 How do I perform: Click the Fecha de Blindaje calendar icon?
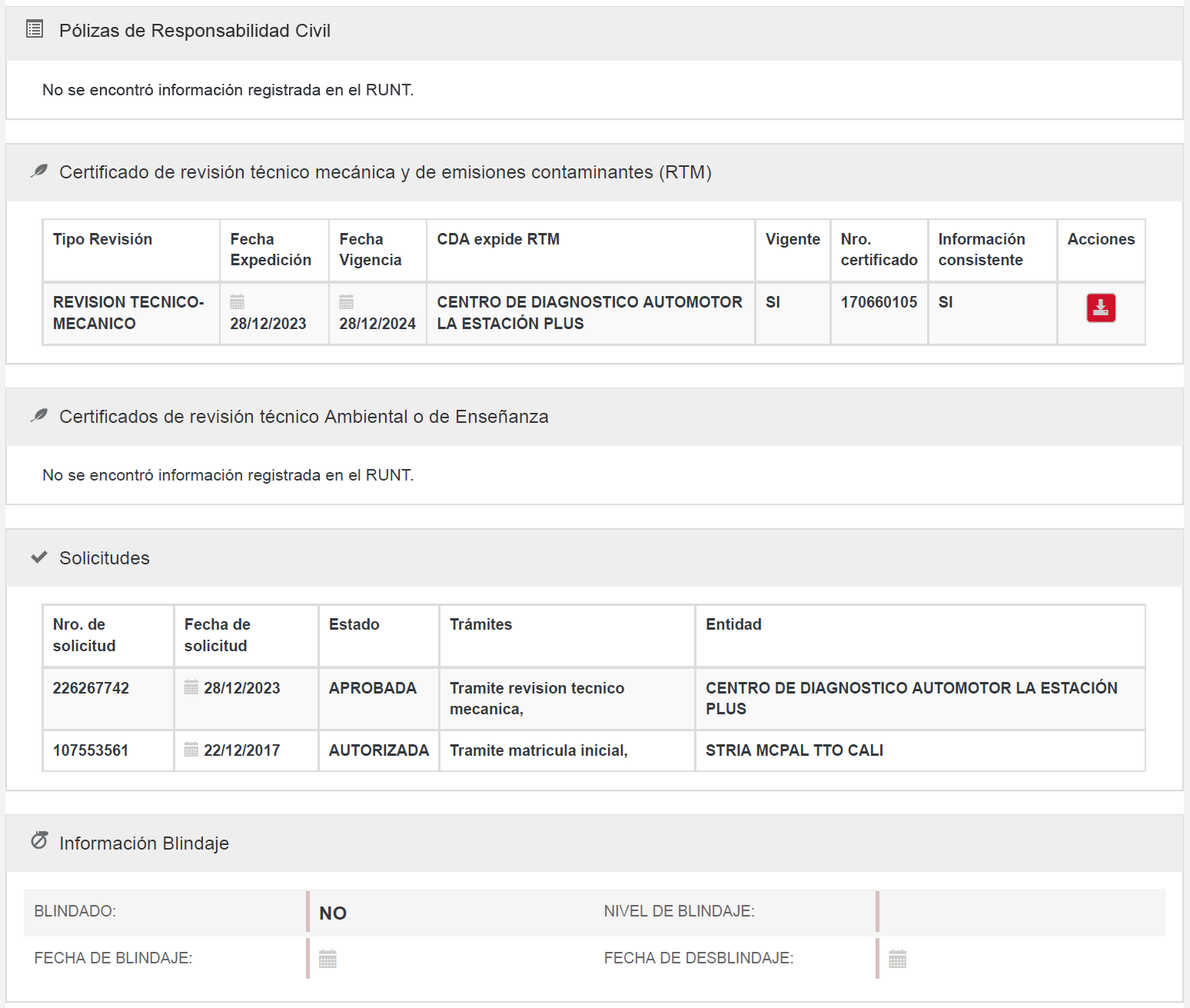pyautogui.click(x=327, y=959)
